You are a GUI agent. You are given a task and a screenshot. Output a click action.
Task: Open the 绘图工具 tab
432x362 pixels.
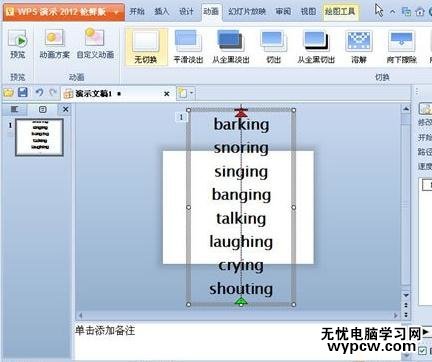point(340,12)
